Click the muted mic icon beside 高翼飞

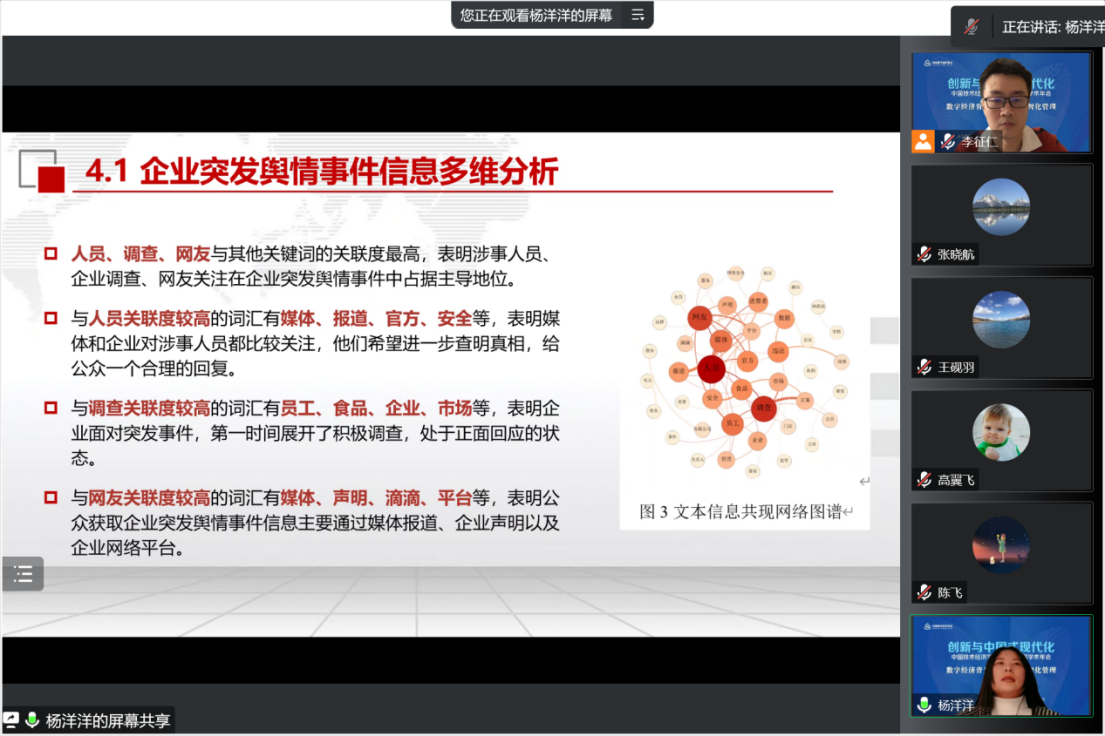click(925, 480)
